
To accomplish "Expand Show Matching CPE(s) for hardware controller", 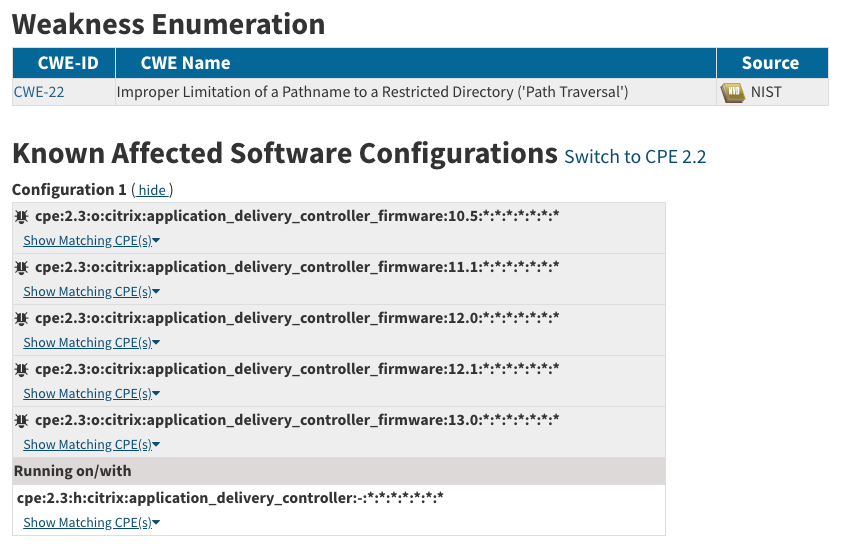I will pos(91,523).
